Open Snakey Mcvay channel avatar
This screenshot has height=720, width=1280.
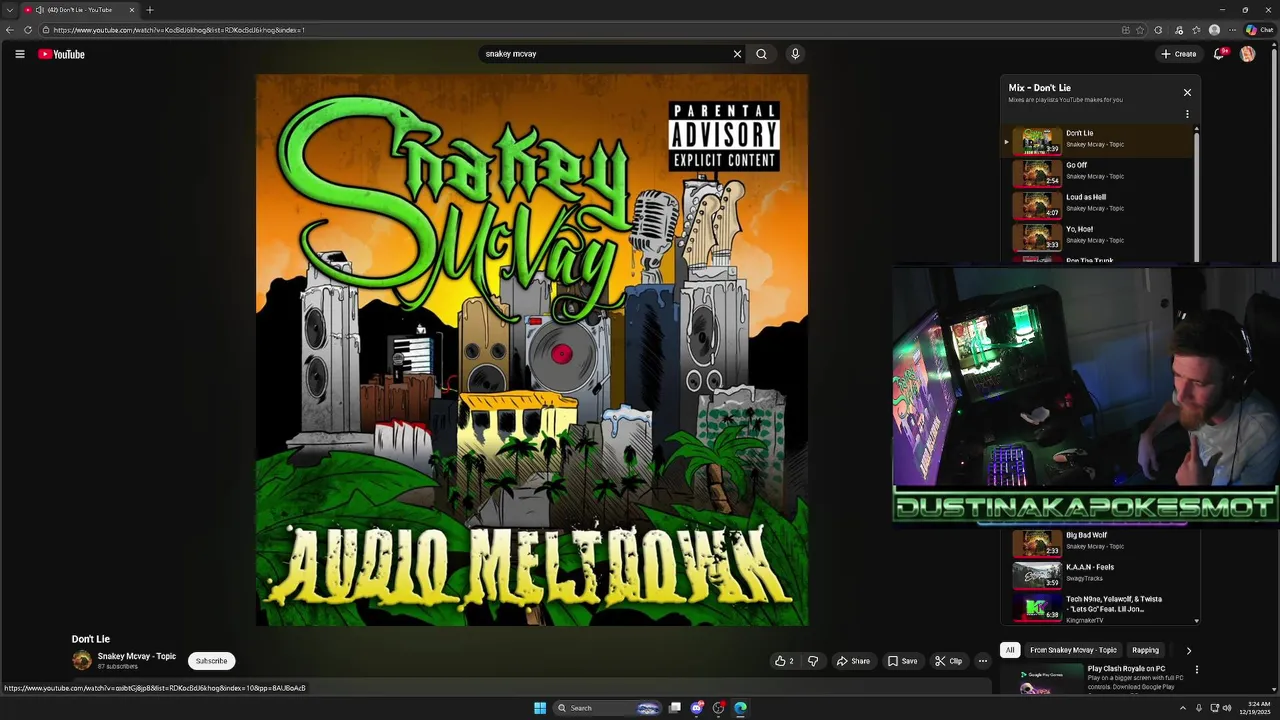click(x=82, y=660)
